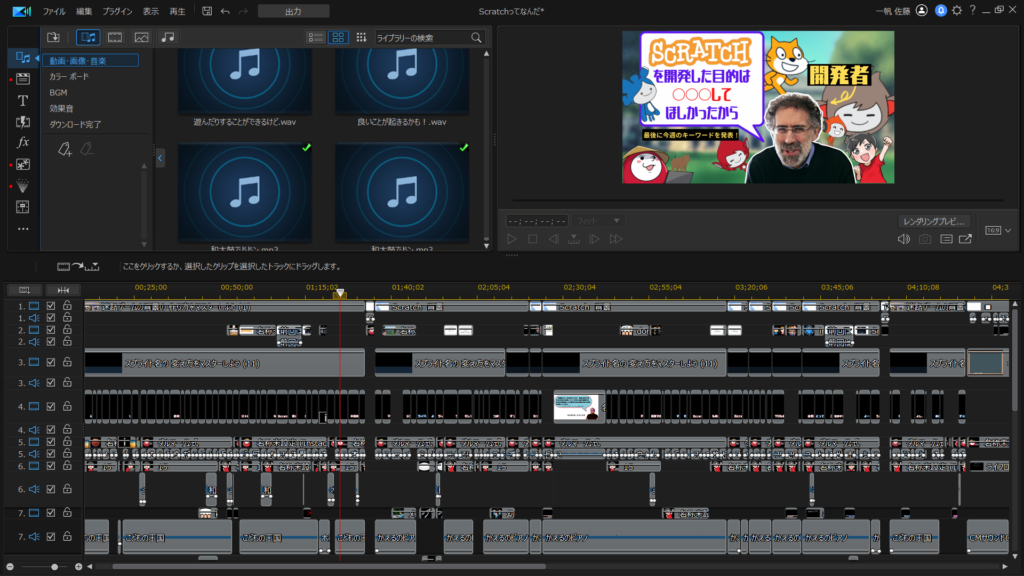Disable audio track 7 checkbox
The image size is (1024, 576).
tap(51, 537)
